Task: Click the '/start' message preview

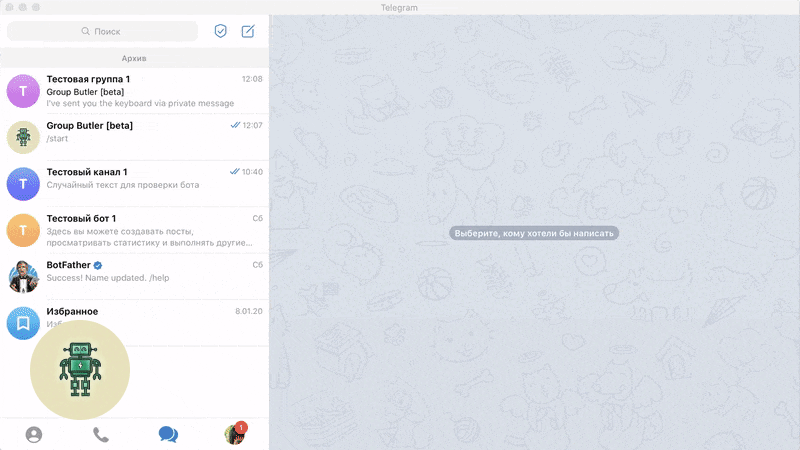Action: (57, 138)
